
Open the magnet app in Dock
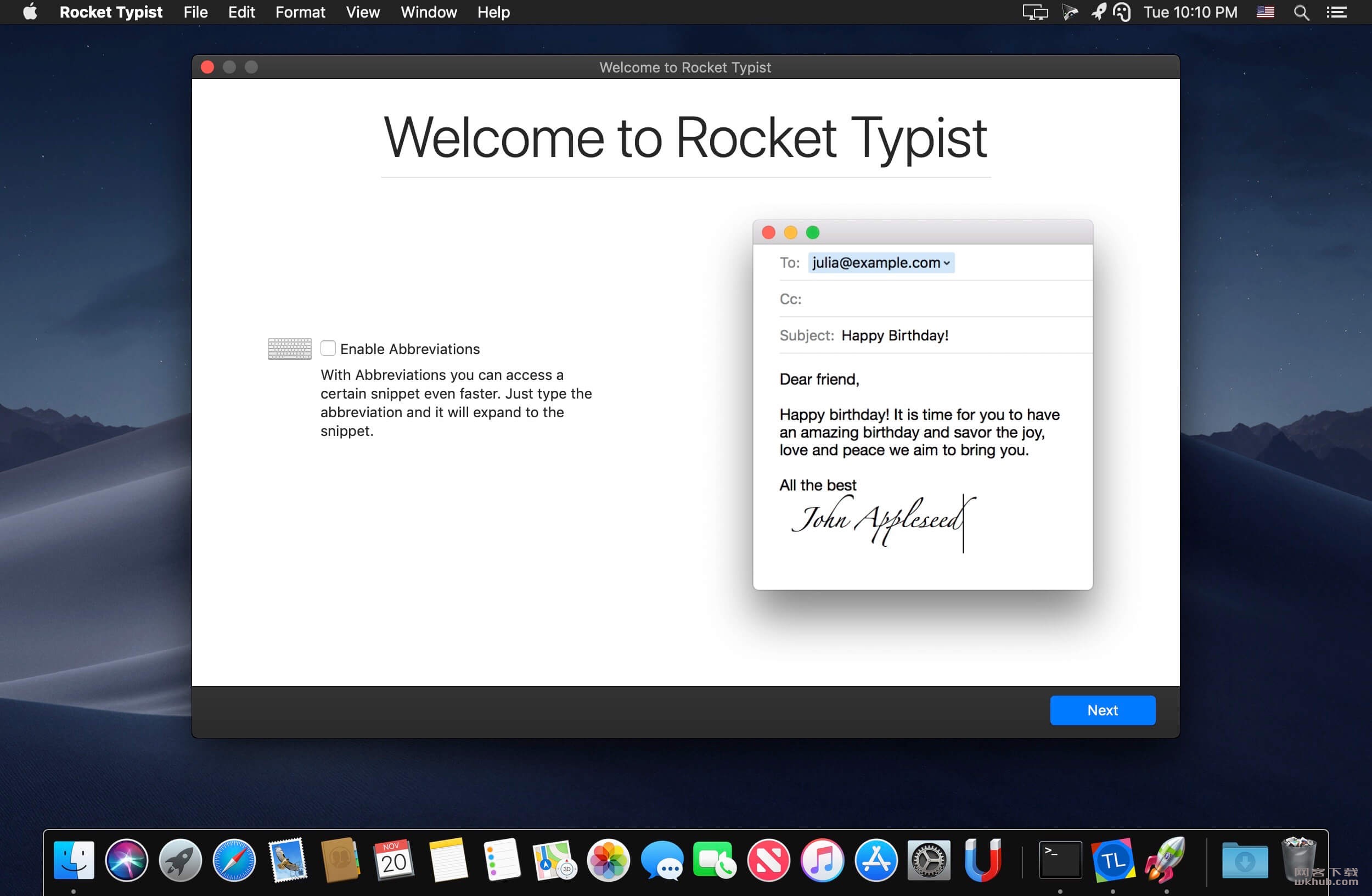[982, 860]
